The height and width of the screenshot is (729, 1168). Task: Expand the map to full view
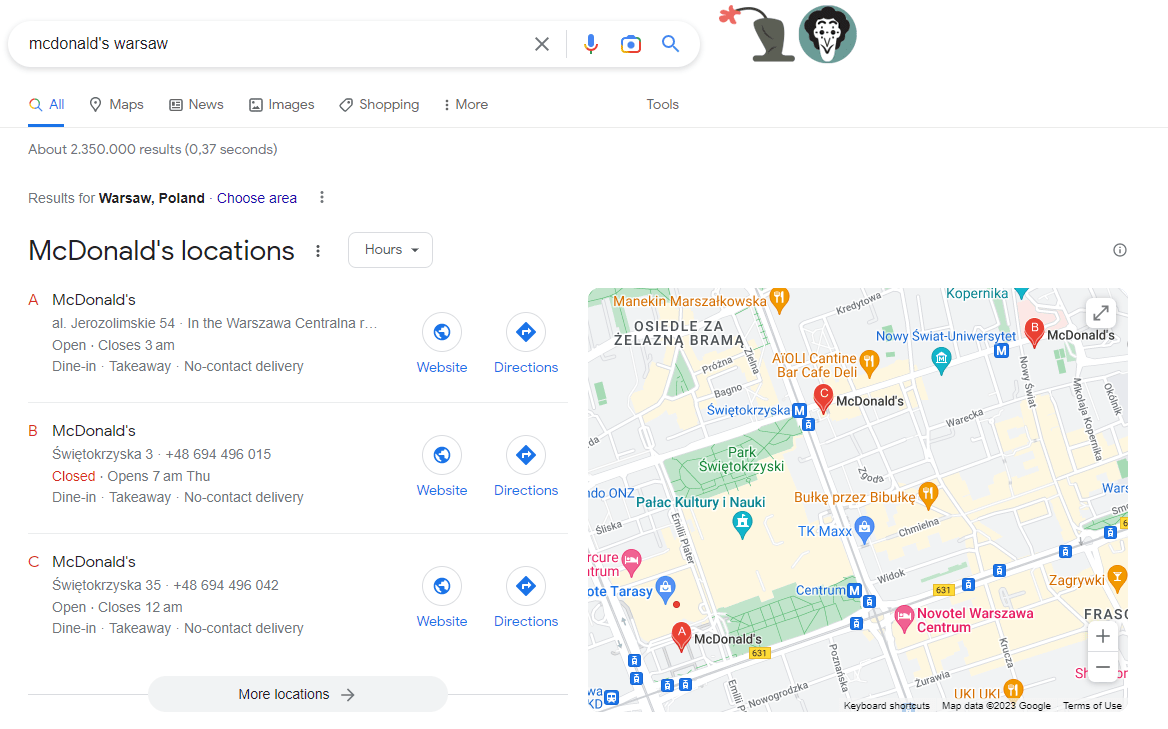(1101, 313)
